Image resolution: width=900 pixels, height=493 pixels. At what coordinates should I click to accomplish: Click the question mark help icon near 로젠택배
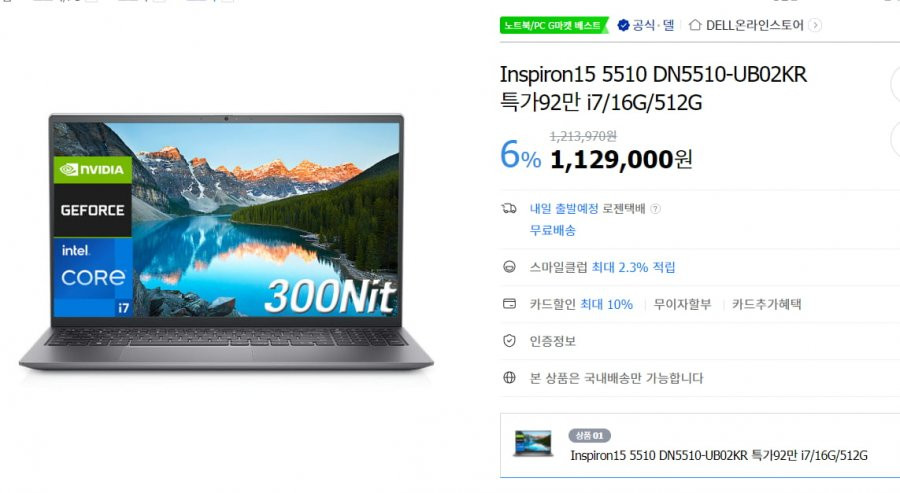point(655,209)
